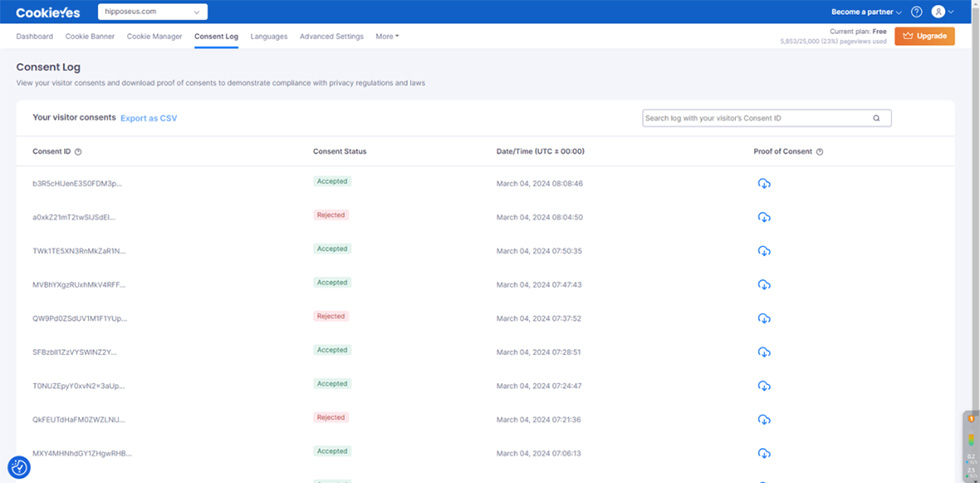
Task: Switch to the Cookie Manager tab
Action: tap(154, 37)
